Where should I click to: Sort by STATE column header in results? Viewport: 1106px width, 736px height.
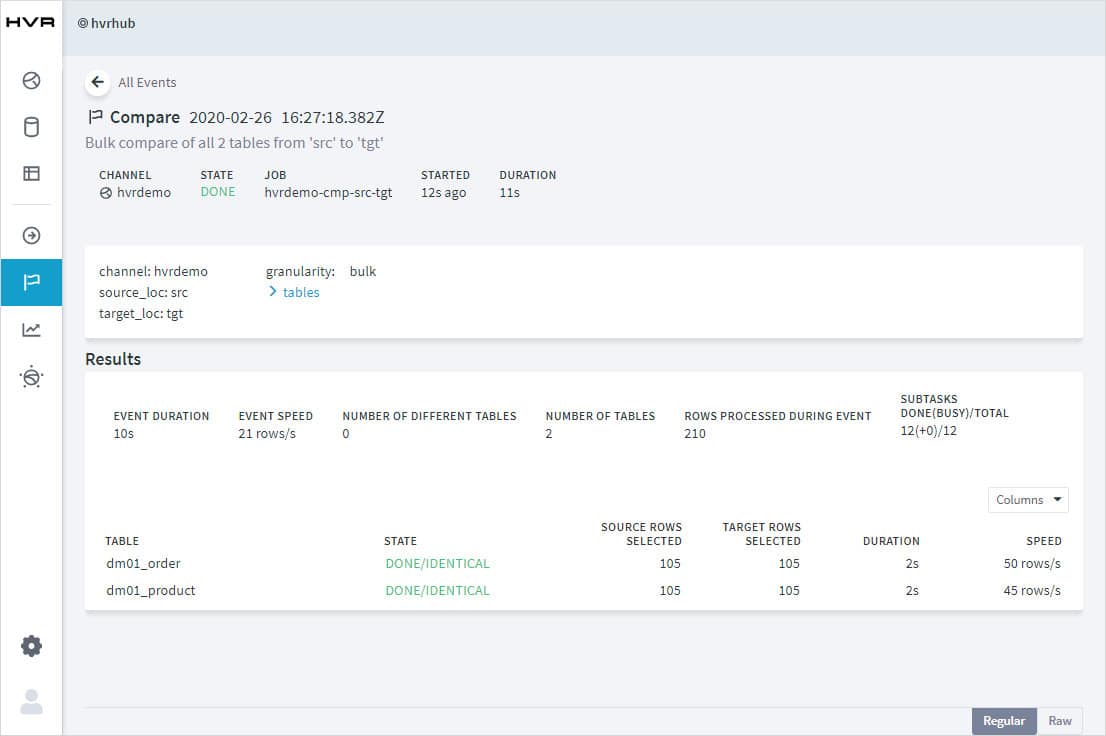coord(400,541)
